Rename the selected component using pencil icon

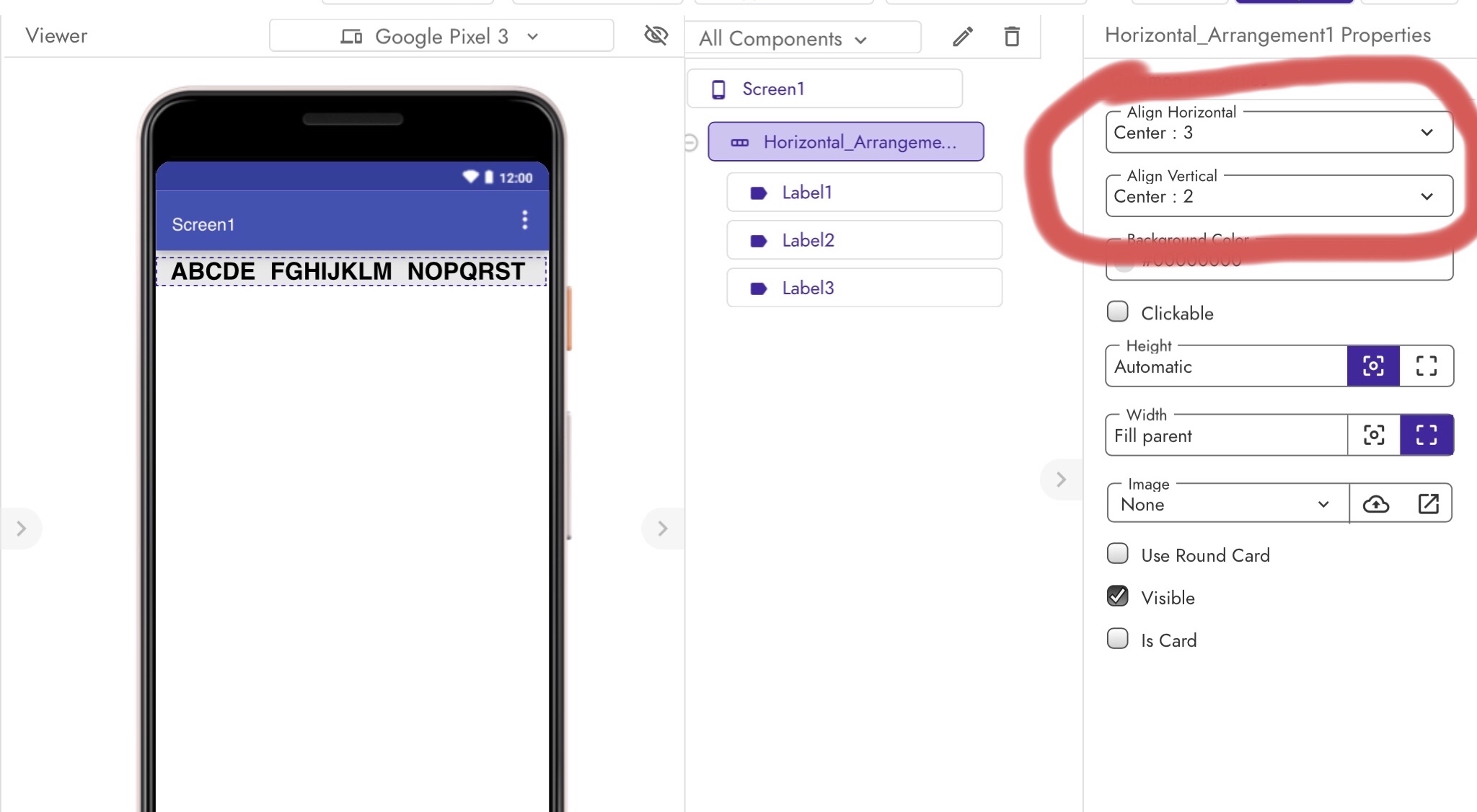pos(962,37)
